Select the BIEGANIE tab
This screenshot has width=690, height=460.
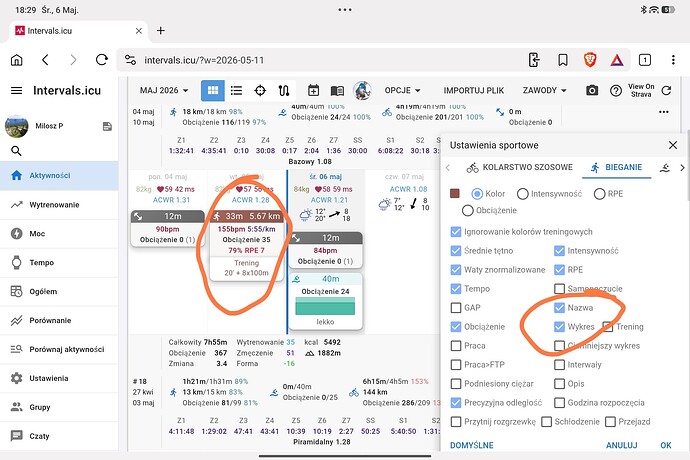coord(616,168)
